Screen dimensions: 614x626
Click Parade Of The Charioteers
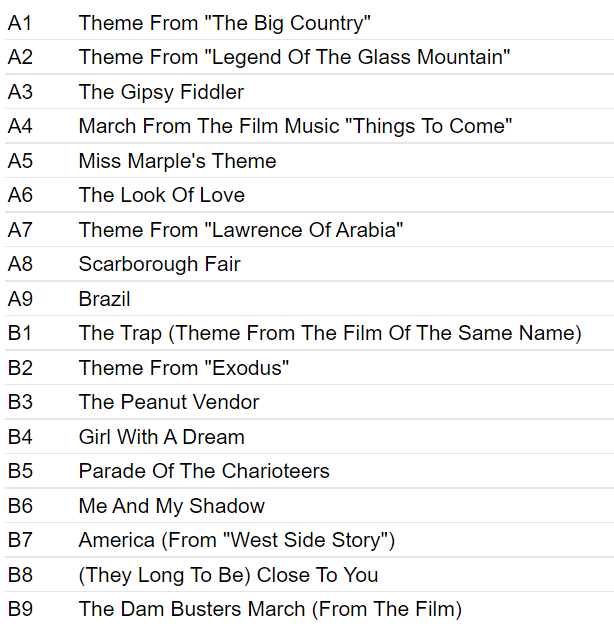click(204, 471)
